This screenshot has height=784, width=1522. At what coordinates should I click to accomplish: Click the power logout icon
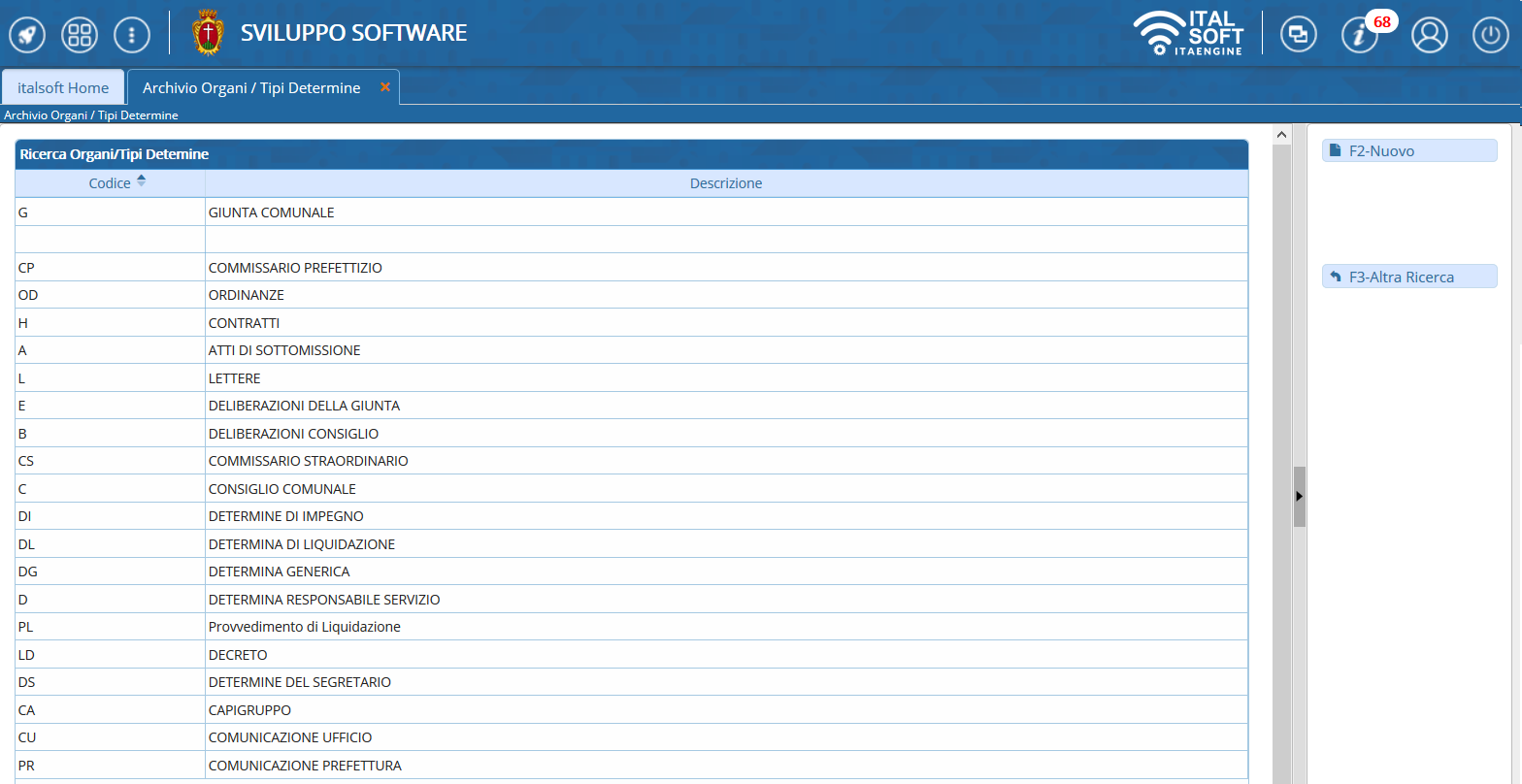coord(1491,35)
